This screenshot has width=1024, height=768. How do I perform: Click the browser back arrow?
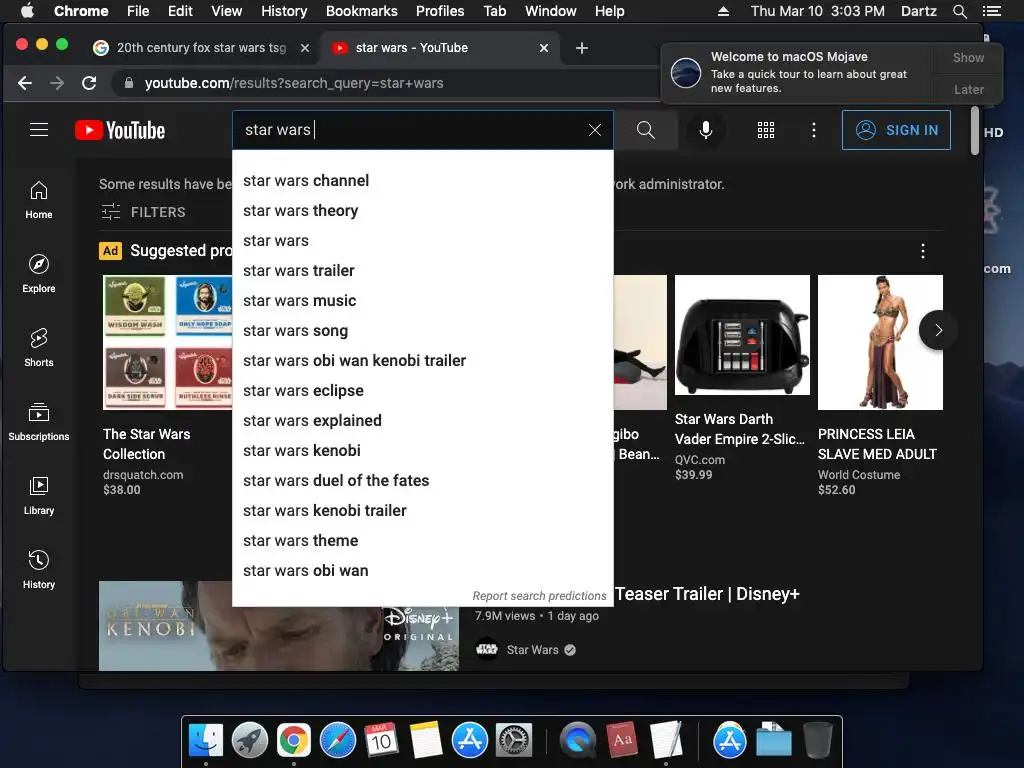point(25,83)
